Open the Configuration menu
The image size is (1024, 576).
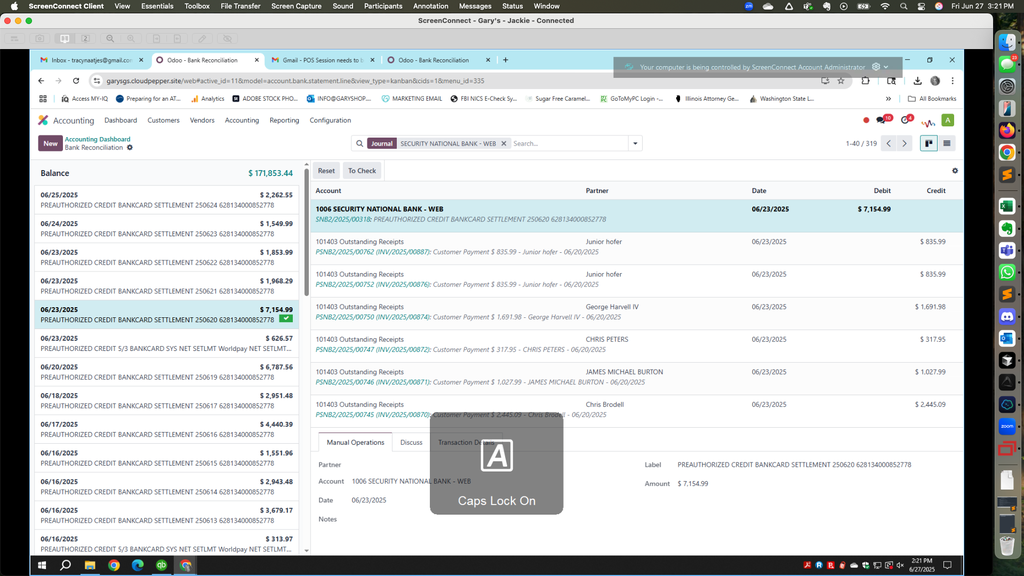330,120
